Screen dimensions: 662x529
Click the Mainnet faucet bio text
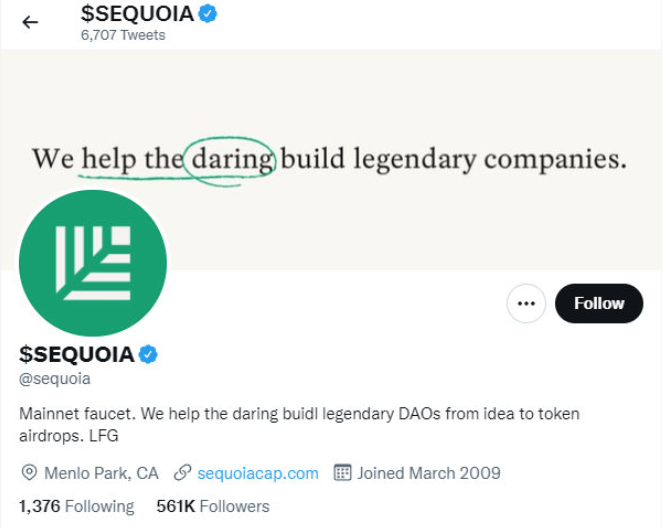coord(299,424)
